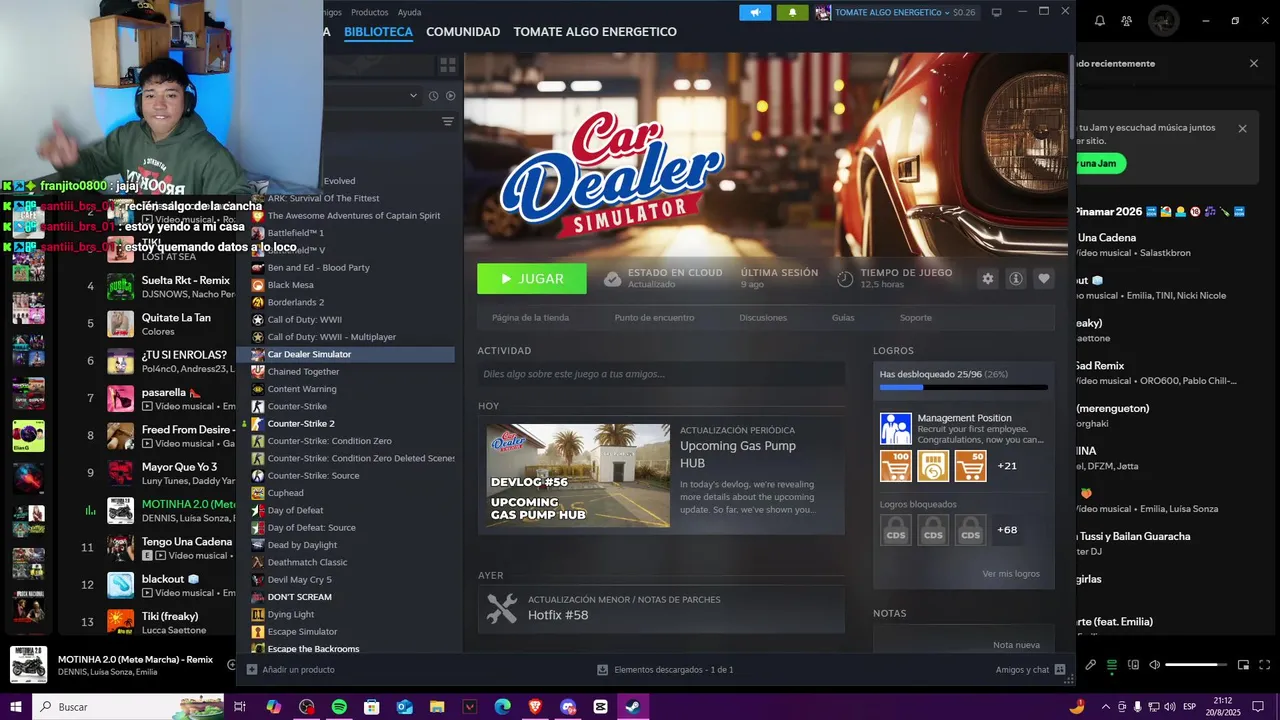Click Spotify lyrics microphone icon

1090,665
